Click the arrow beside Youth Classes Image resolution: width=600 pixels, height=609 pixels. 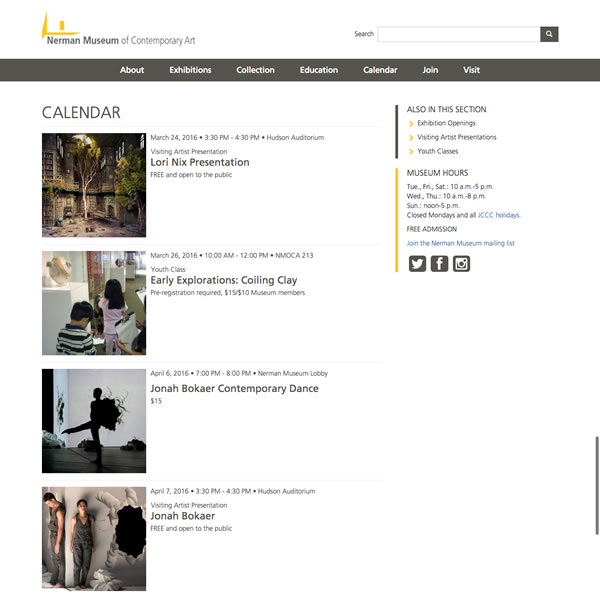pyautogui.click(x=411, y=151)
